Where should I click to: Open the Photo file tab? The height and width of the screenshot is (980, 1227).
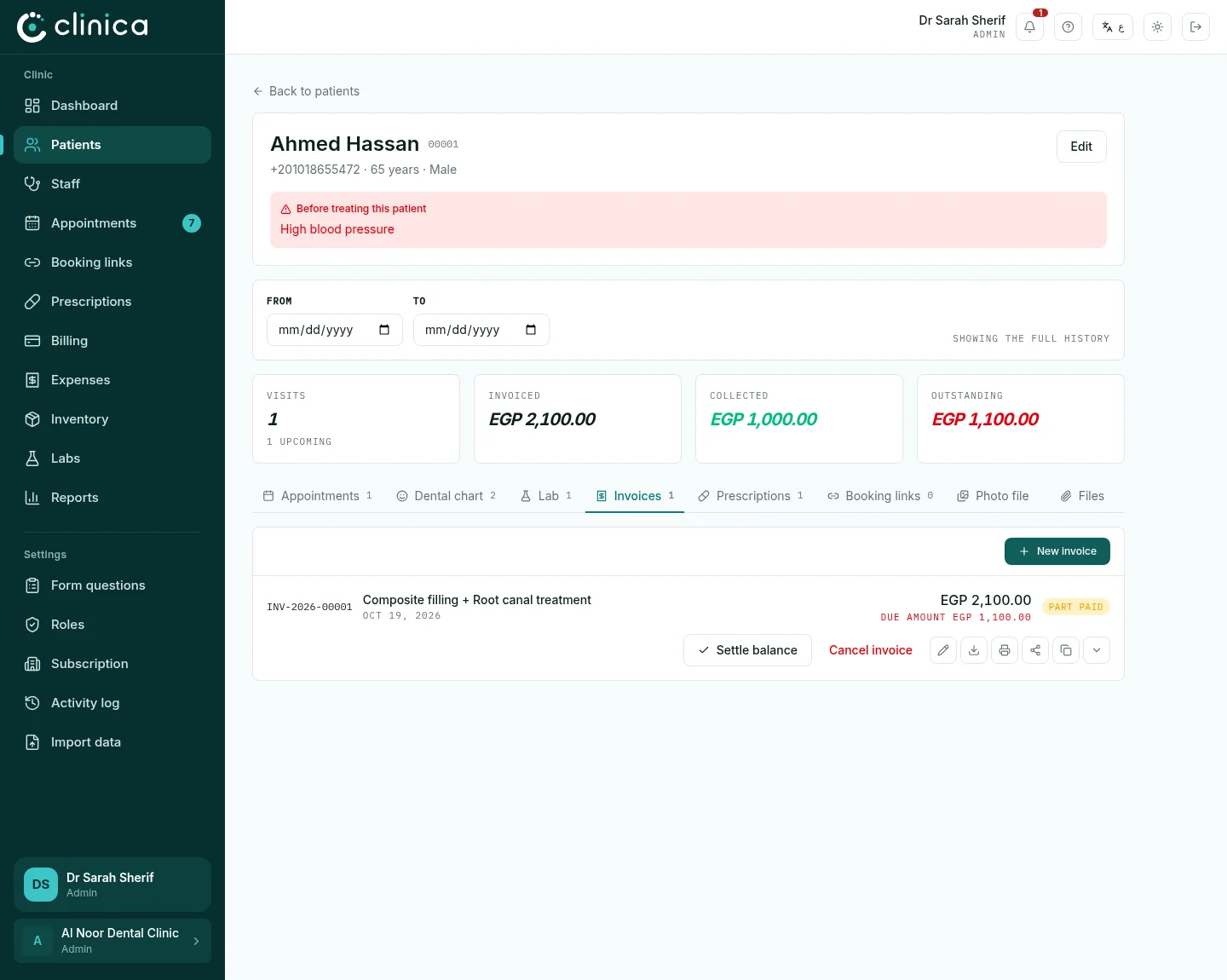coord(993,496)
